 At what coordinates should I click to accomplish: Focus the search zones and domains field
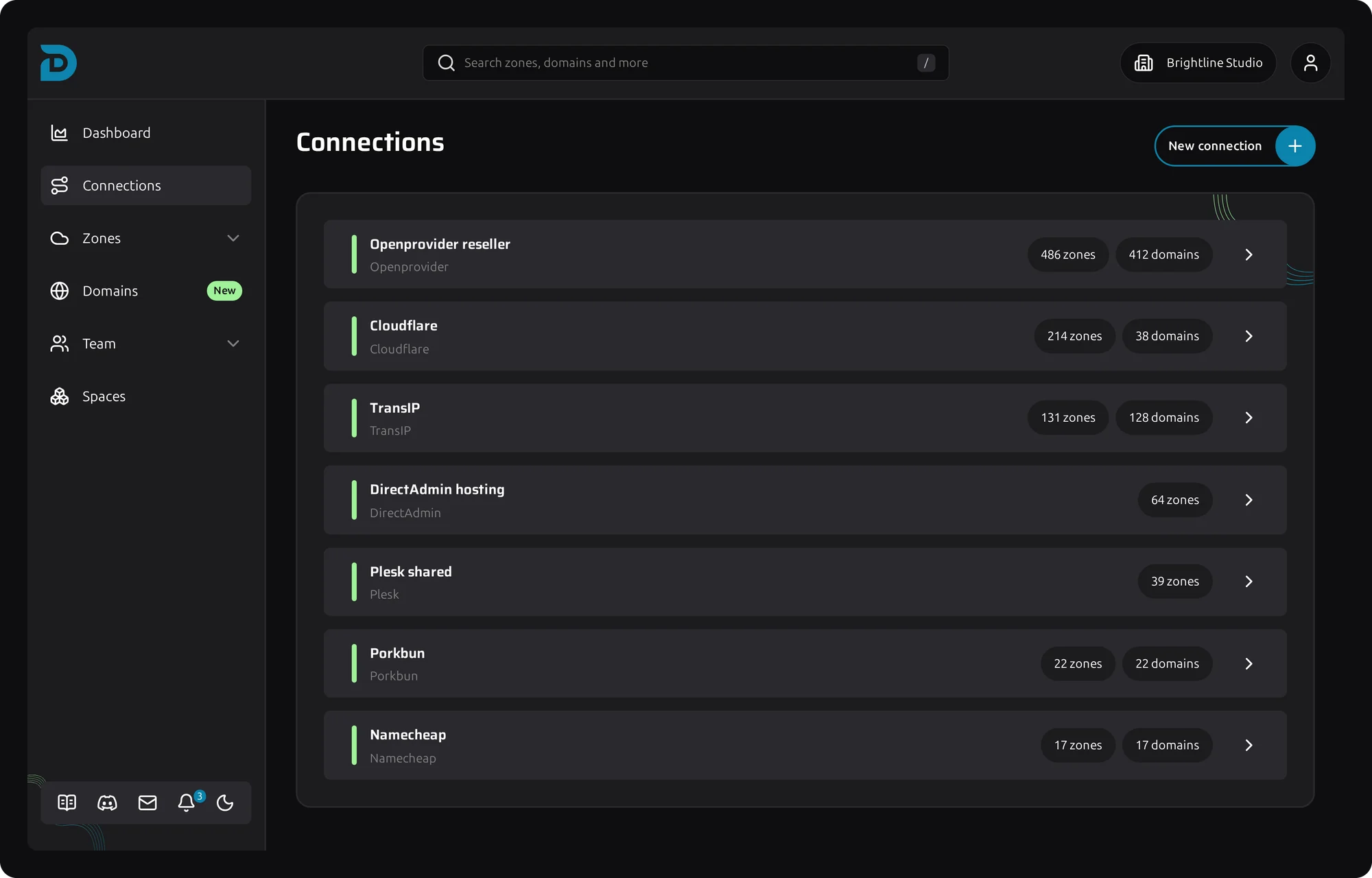(686, 63)
